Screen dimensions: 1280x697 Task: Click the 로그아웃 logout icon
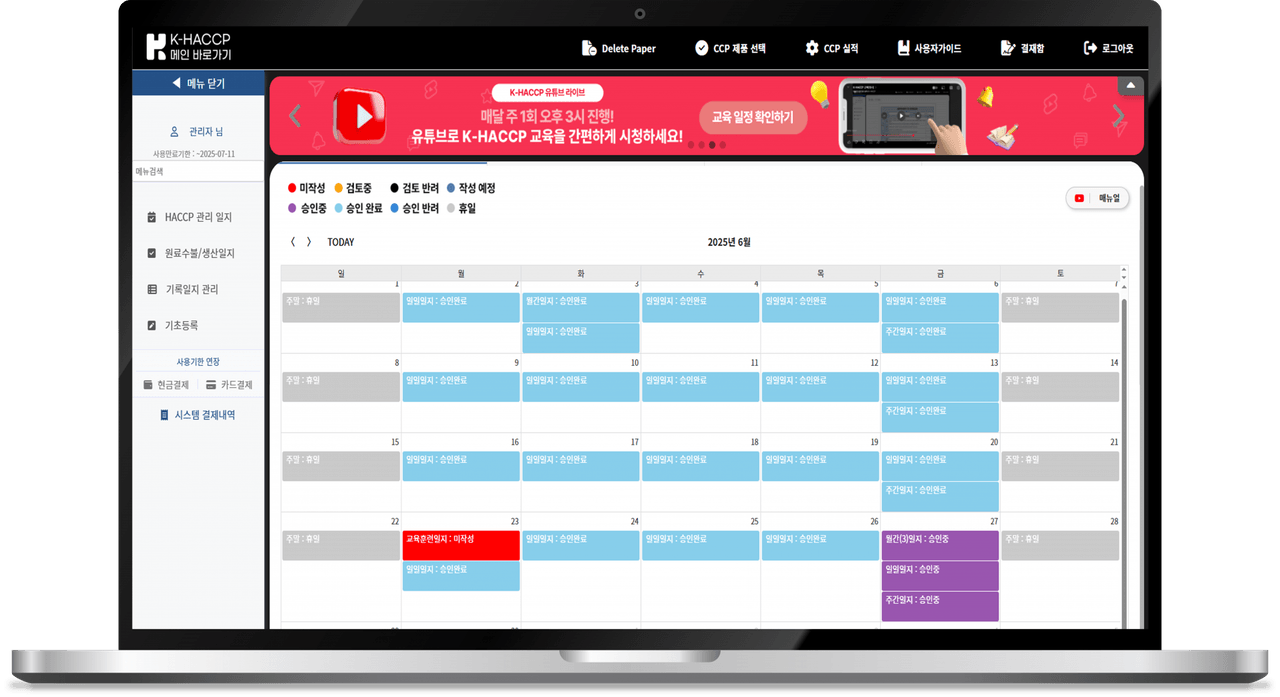pos(1090,48)
